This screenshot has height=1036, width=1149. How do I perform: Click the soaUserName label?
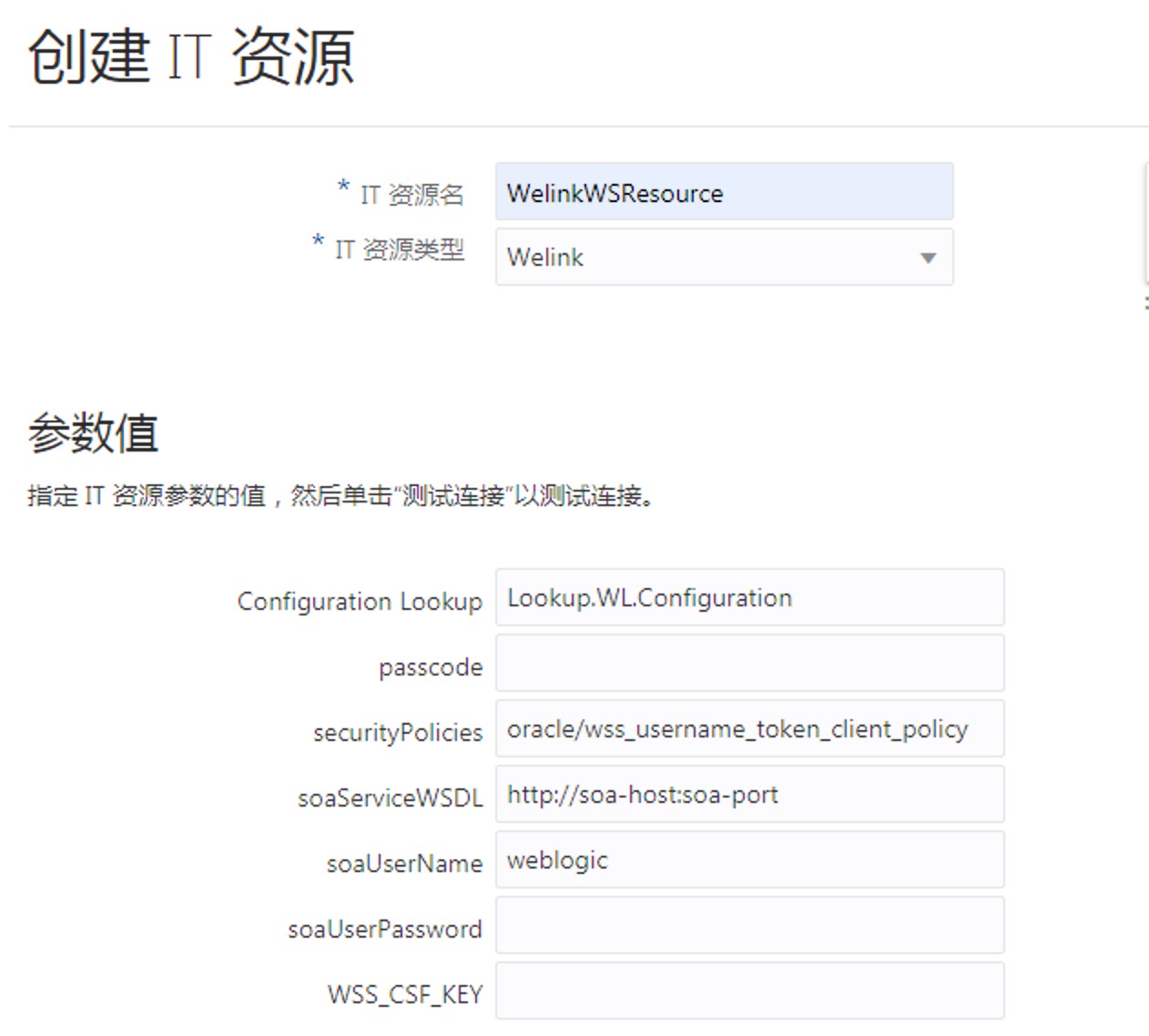(x=404, y=864)
